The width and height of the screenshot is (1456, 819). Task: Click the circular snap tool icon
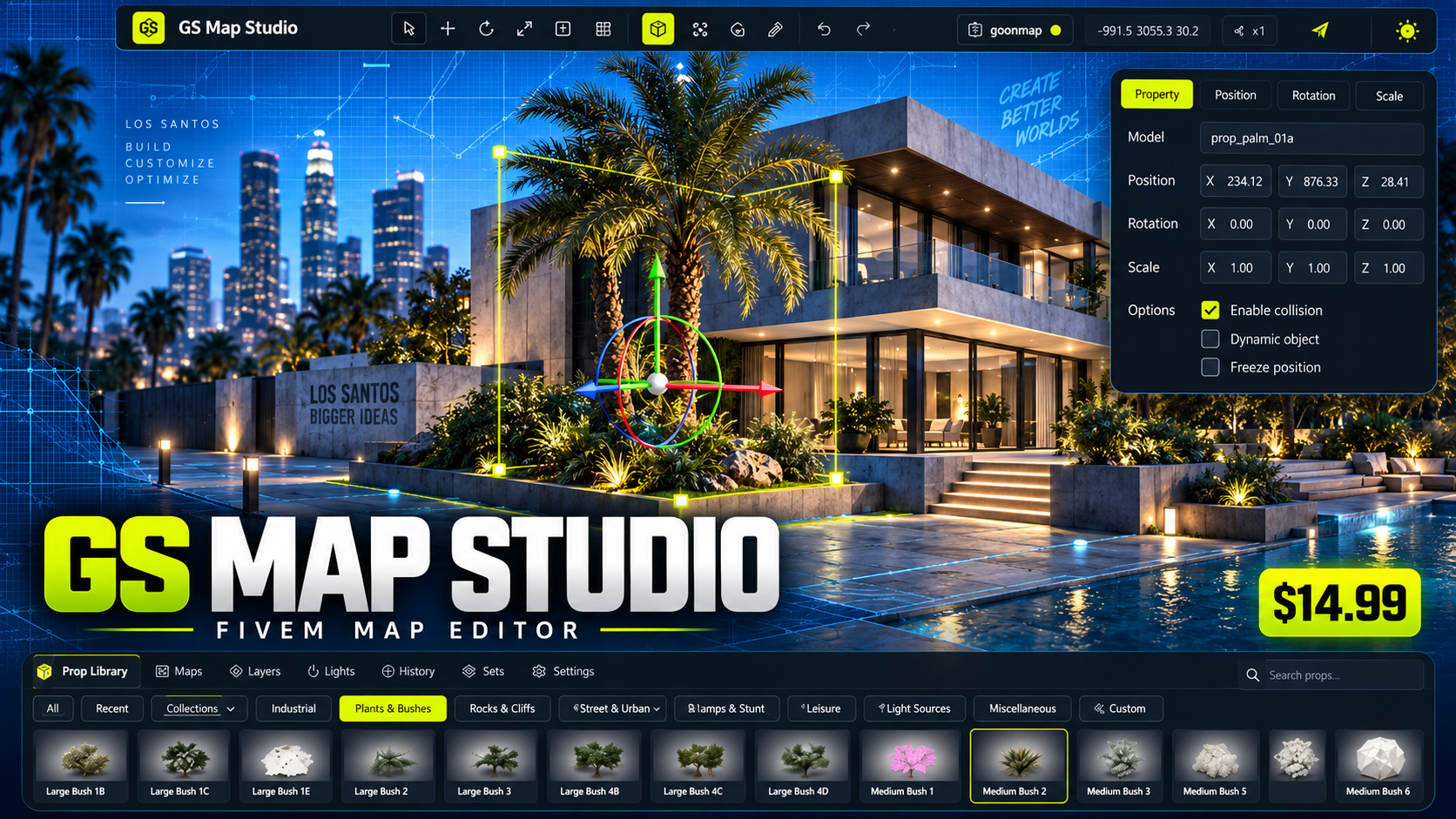738,30
